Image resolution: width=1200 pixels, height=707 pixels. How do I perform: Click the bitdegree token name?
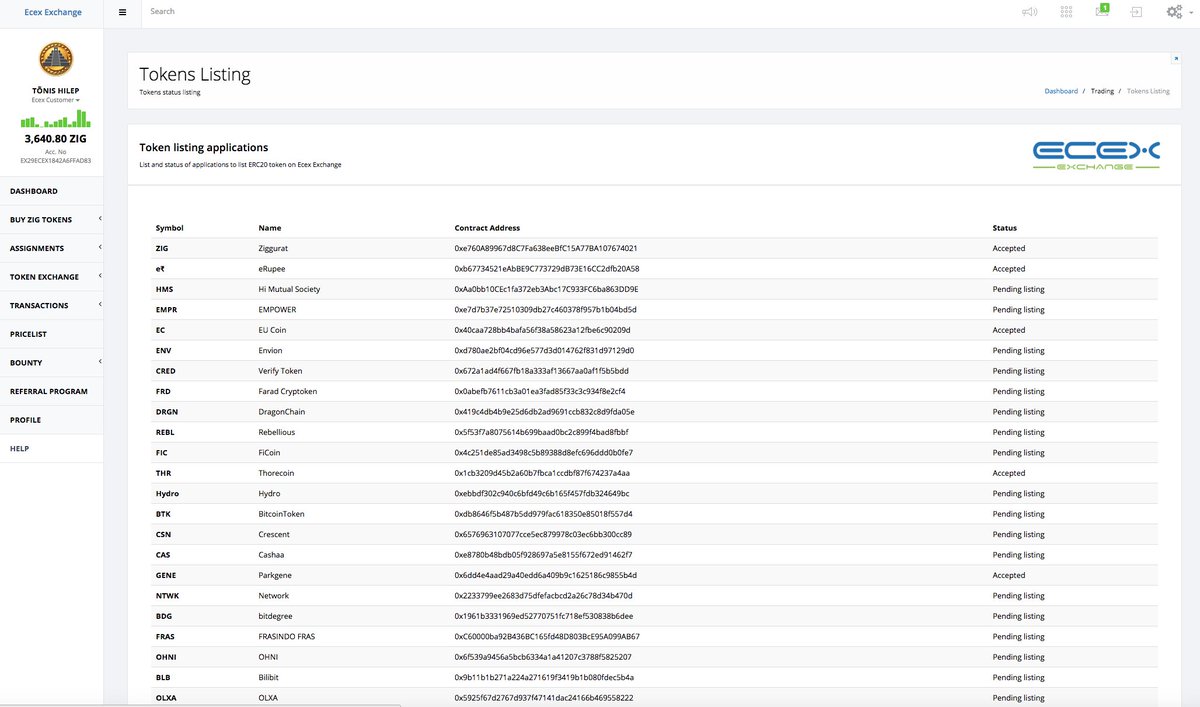(274, 616)
